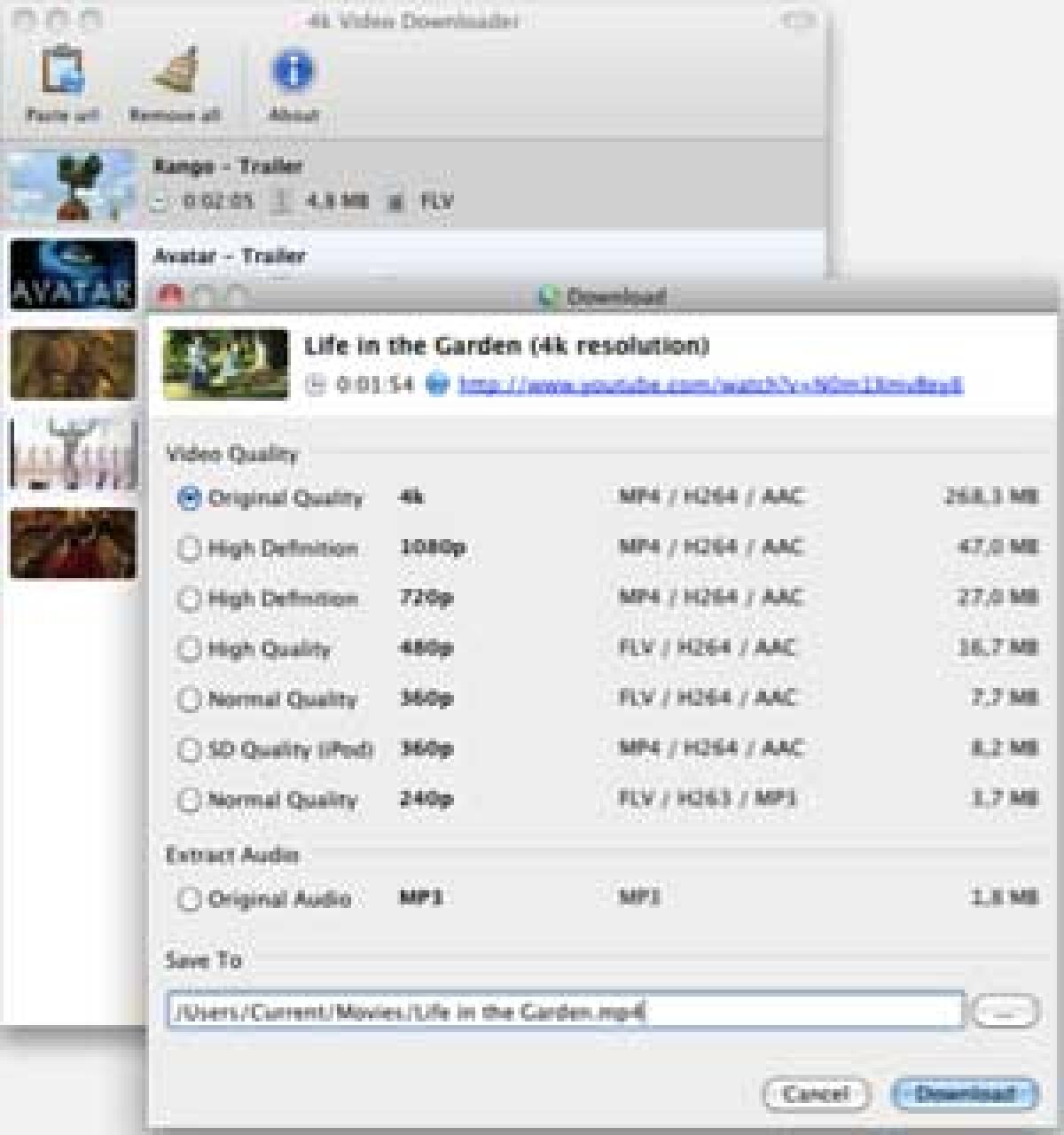Select the Avatar trailer thumbnail

74,275
